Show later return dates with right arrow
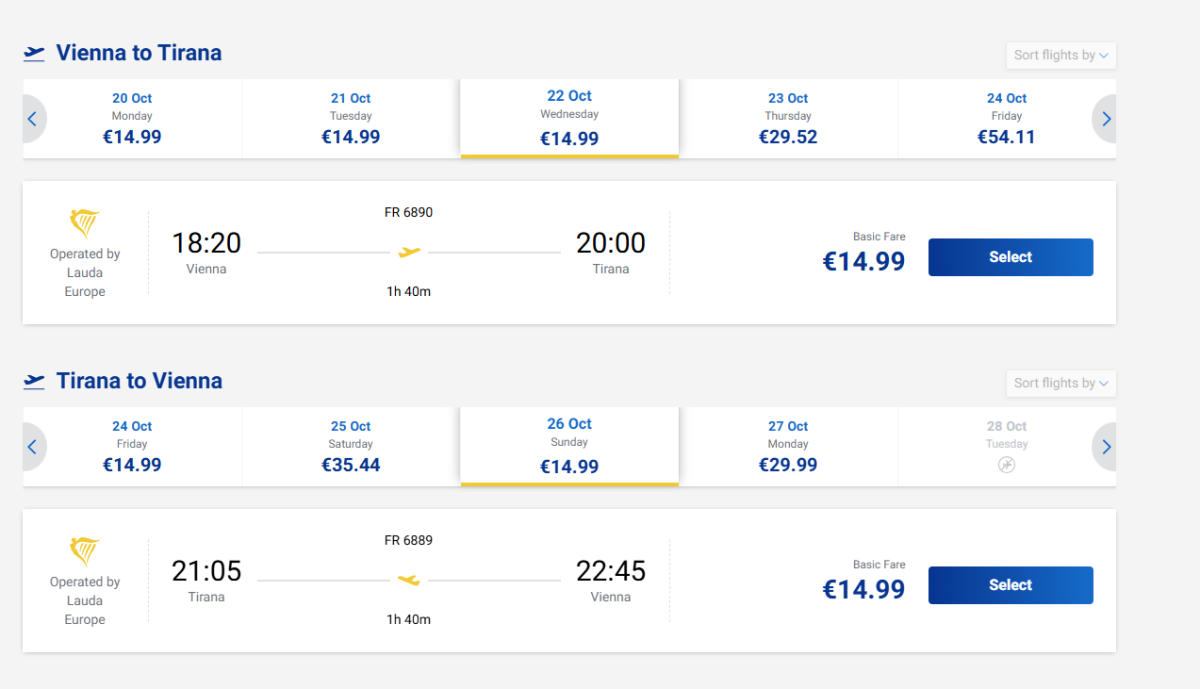This screenshot has height=689, width=1200. pyautogui.click(x=1106, y=447)
